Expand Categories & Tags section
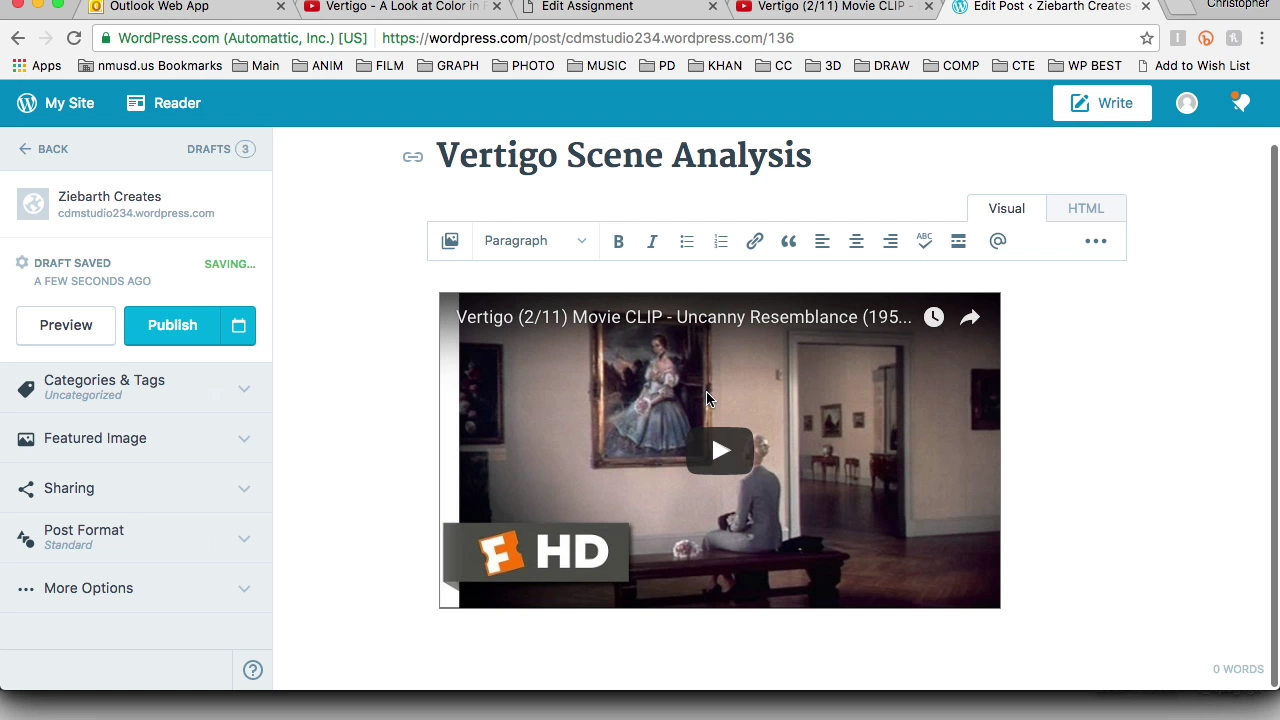Image resolution: width=1280 pixels, height=720 pixels. (x=136, y=388)
